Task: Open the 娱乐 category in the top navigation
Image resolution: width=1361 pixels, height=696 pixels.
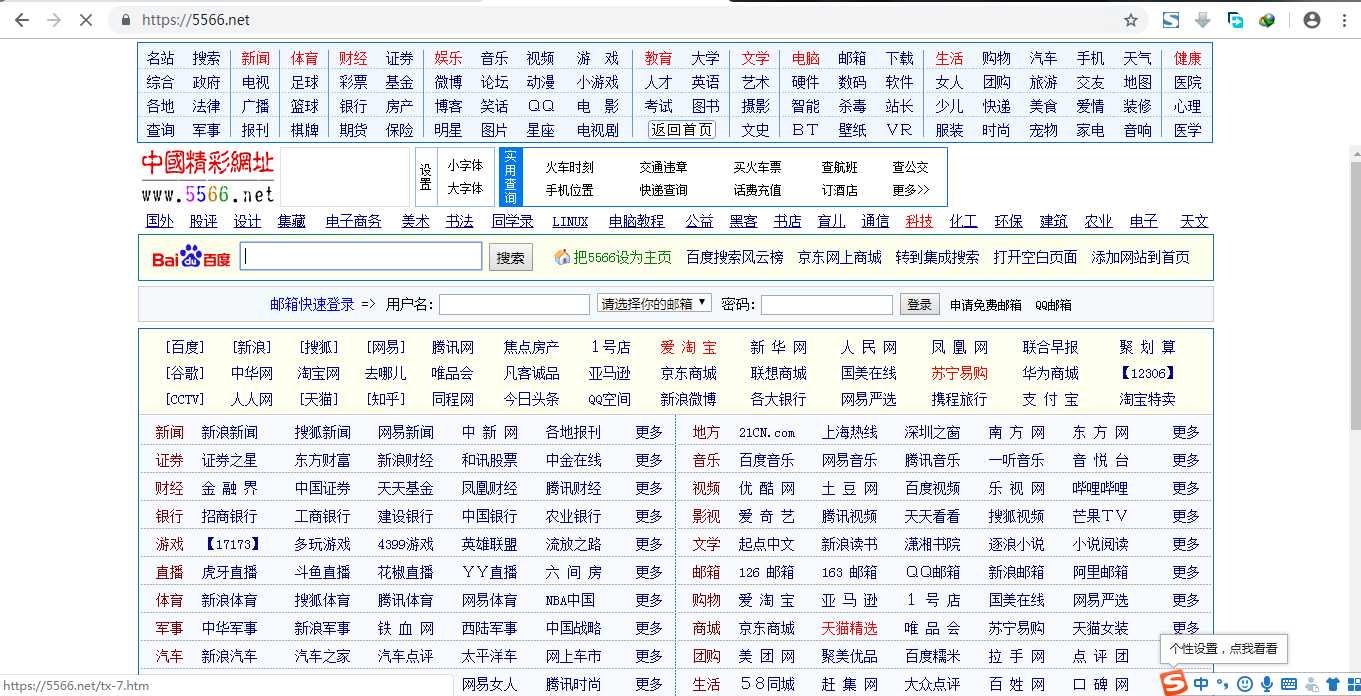Action: (x=448, y=58)
